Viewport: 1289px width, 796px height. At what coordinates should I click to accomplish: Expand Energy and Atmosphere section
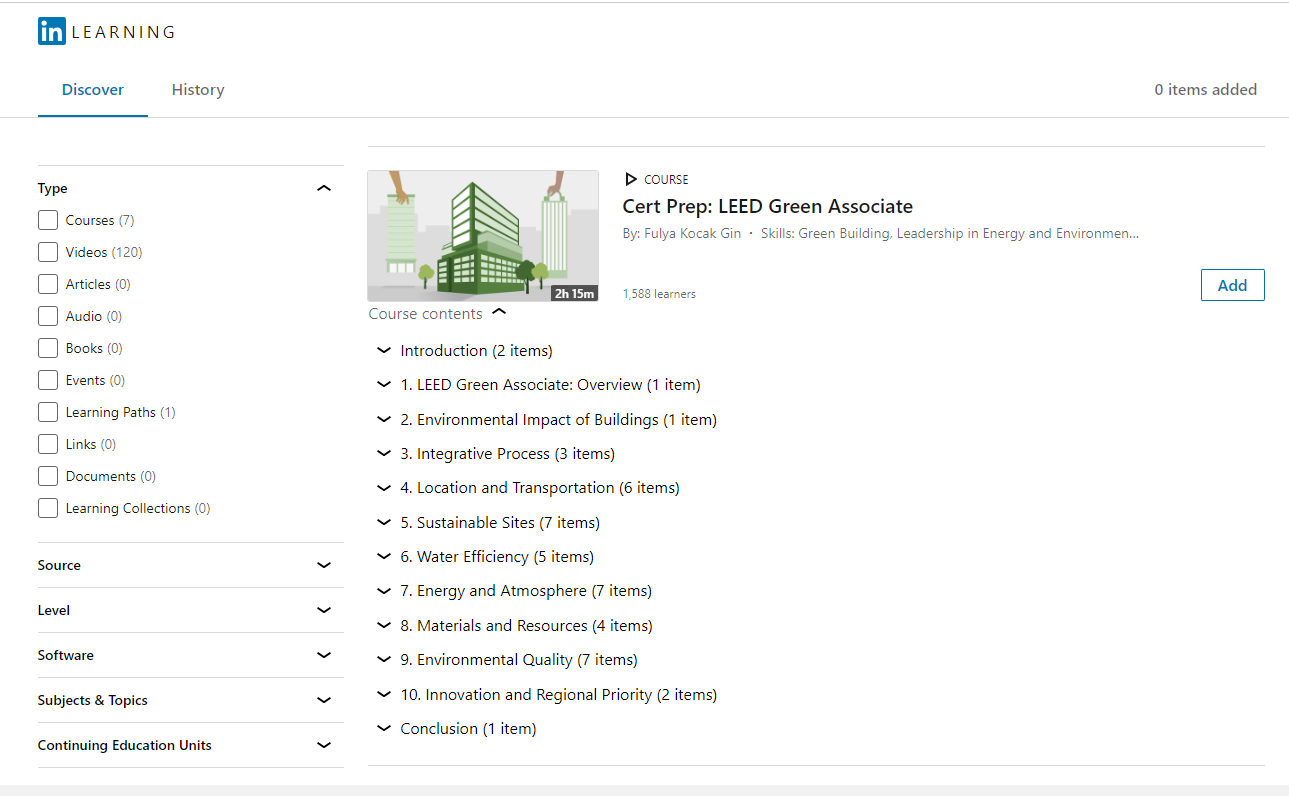point(383,591)
